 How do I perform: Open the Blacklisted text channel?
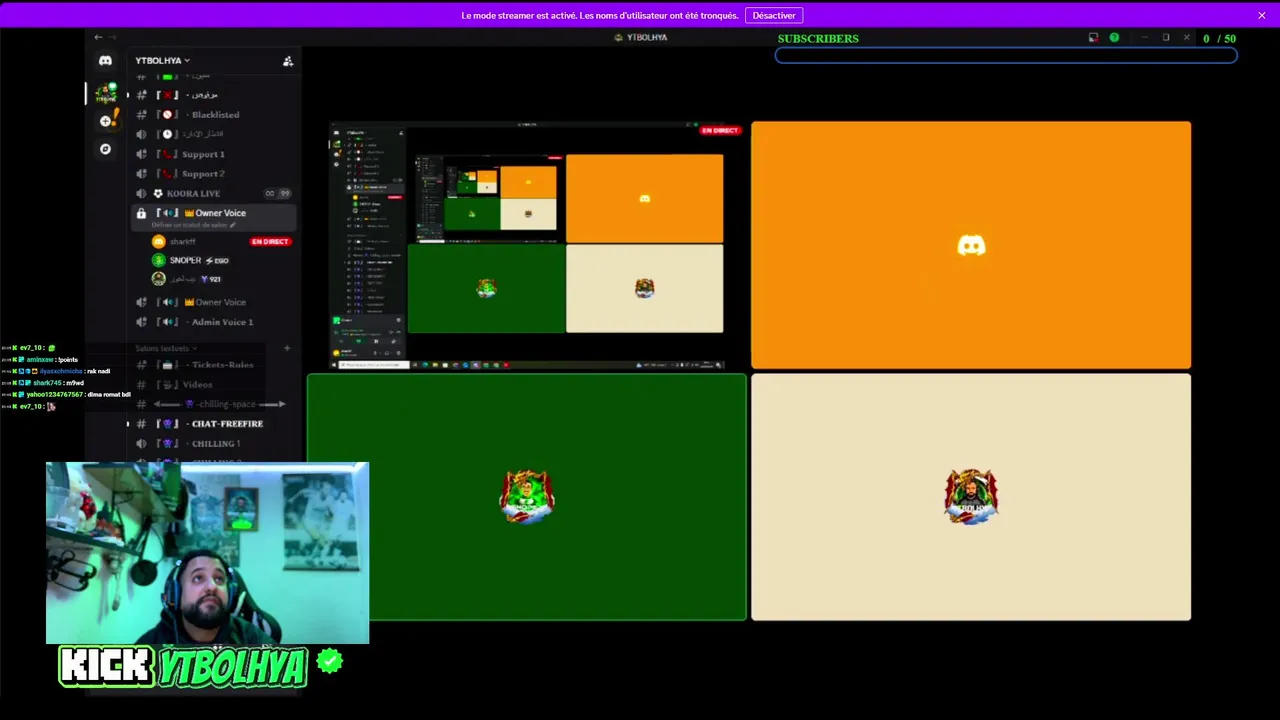215,115
